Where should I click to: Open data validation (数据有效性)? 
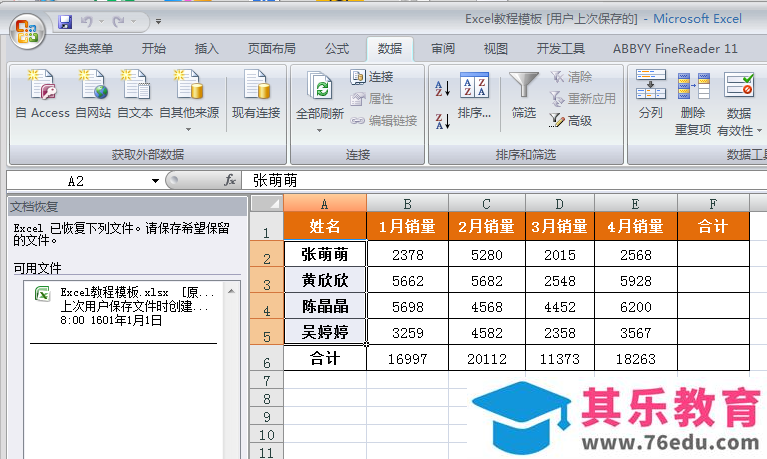point(739,103)
